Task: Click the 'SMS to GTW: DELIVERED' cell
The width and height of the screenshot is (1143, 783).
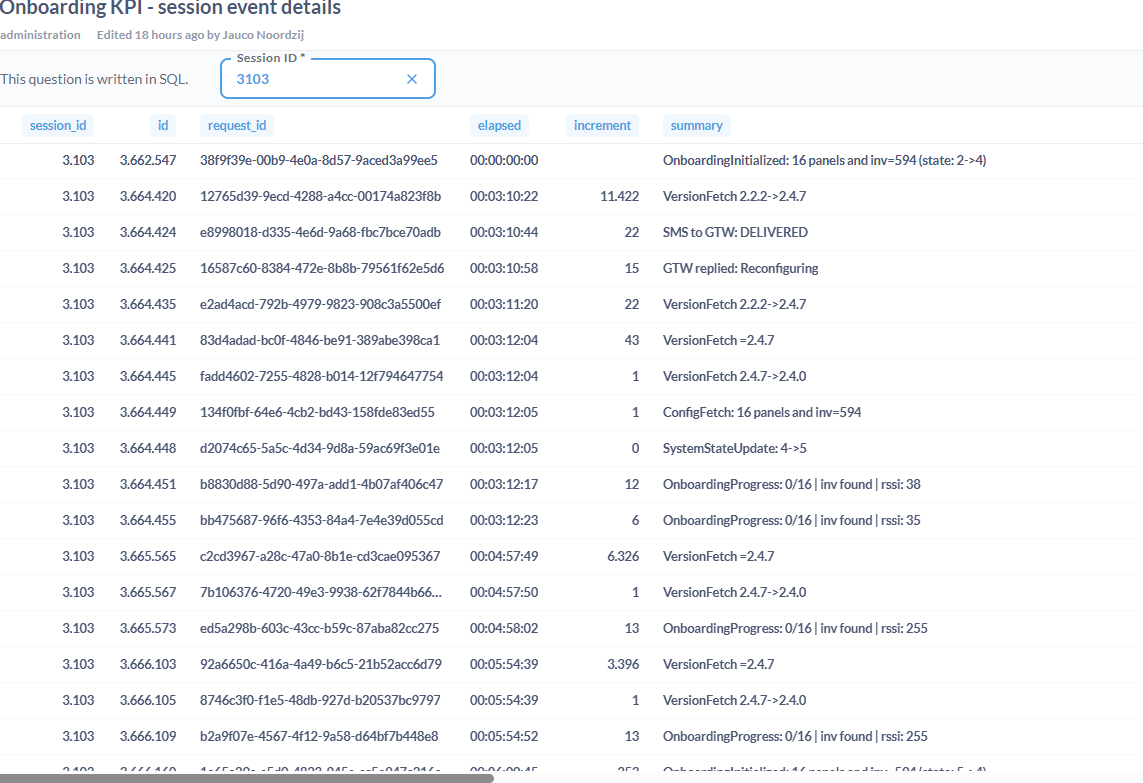Action: point(735,233)
